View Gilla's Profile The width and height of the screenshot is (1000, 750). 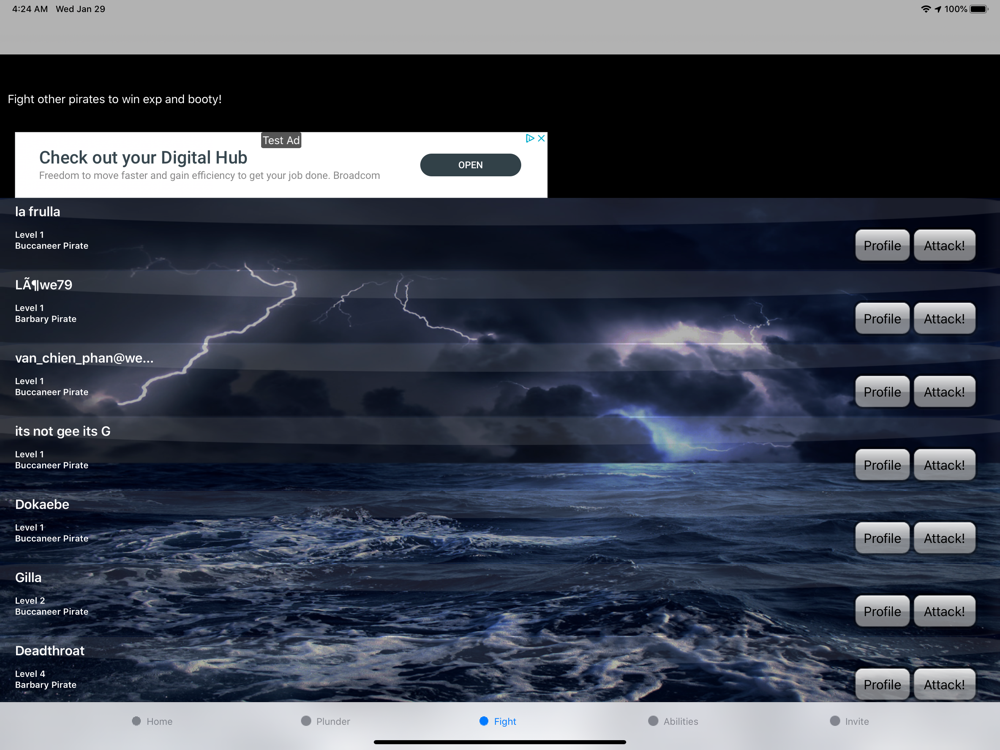click(x=882, y=612)
